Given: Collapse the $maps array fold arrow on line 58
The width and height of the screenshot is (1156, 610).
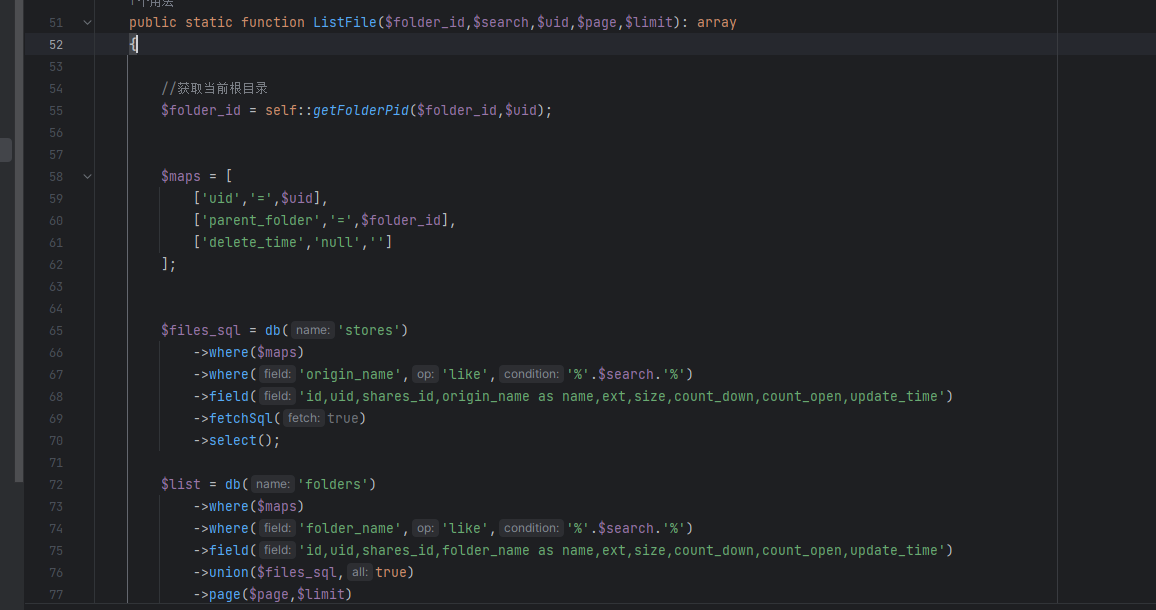Looking at the screenshot, I should (87, 176).
